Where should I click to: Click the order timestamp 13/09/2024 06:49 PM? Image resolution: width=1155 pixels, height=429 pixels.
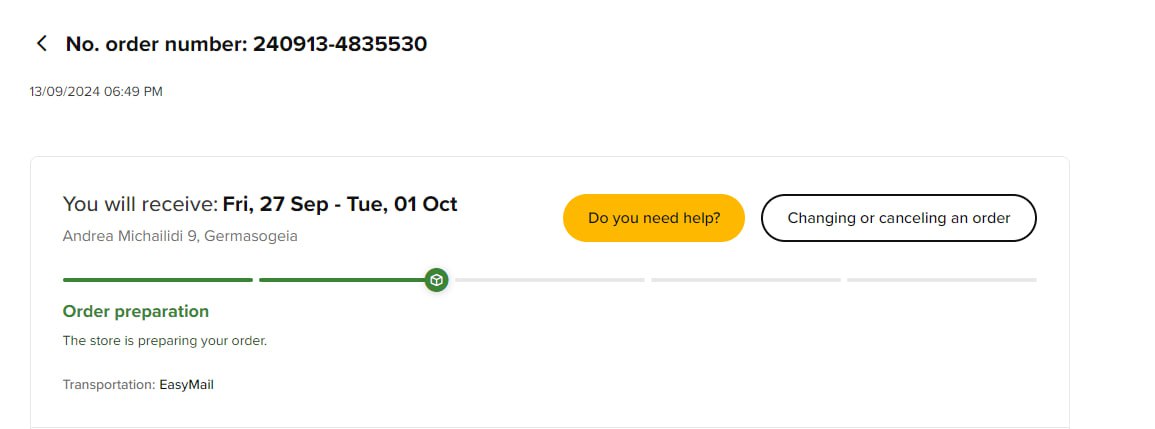pos(96,92)
